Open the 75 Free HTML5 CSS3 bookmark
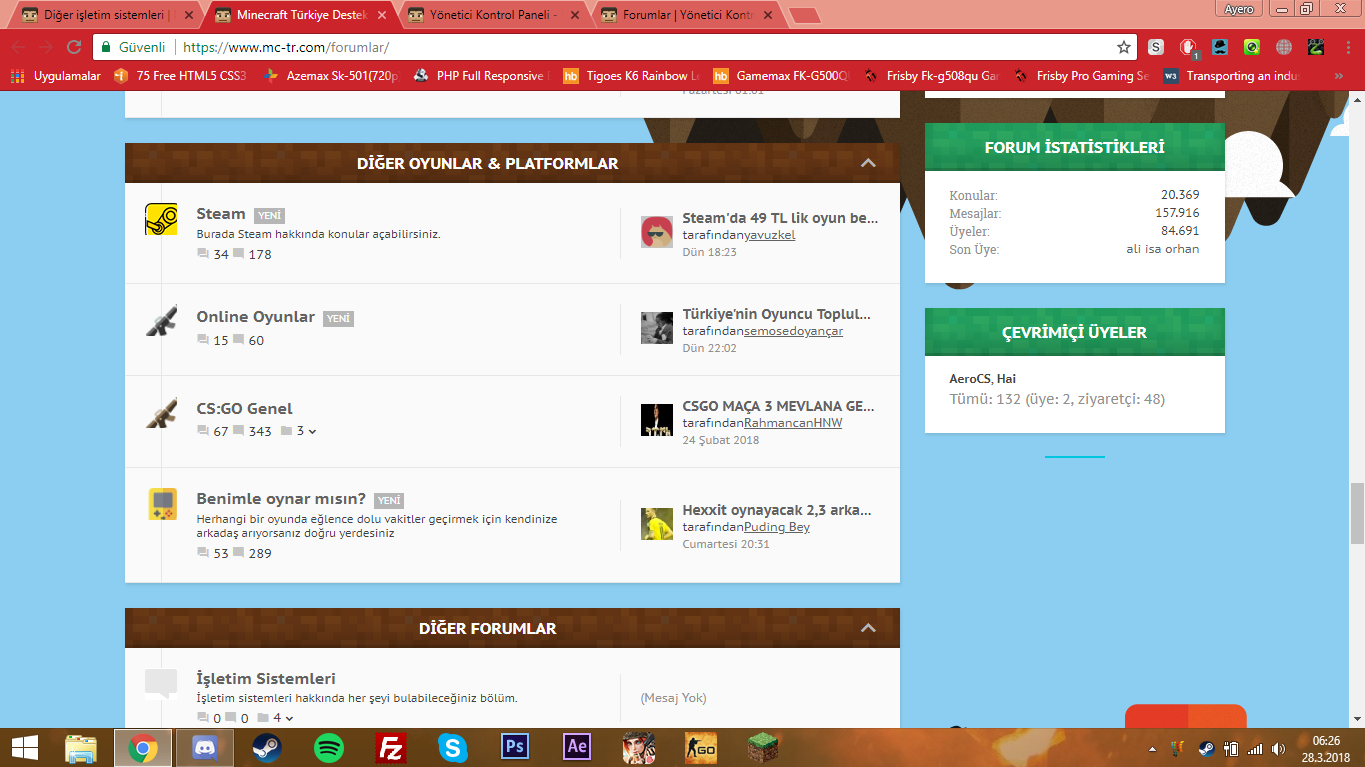The height and width of the screenshot is (767, 1365). pos(180,76)
